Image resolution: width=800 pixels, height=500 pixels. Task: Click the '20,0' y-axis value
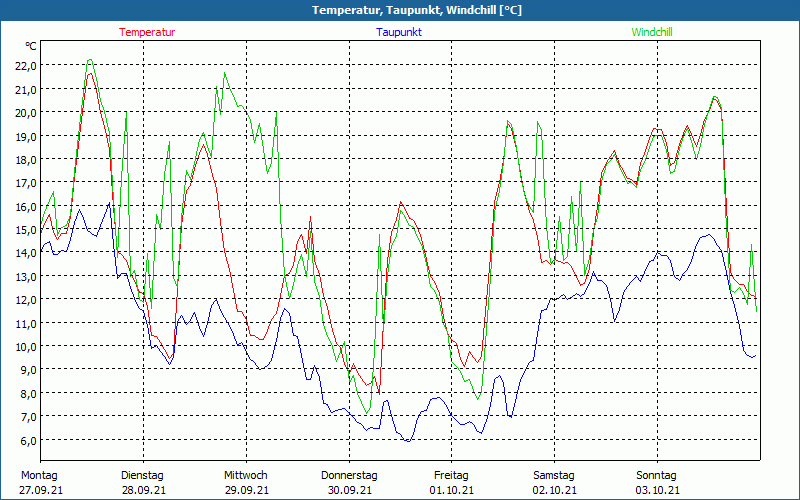[26, 113]
